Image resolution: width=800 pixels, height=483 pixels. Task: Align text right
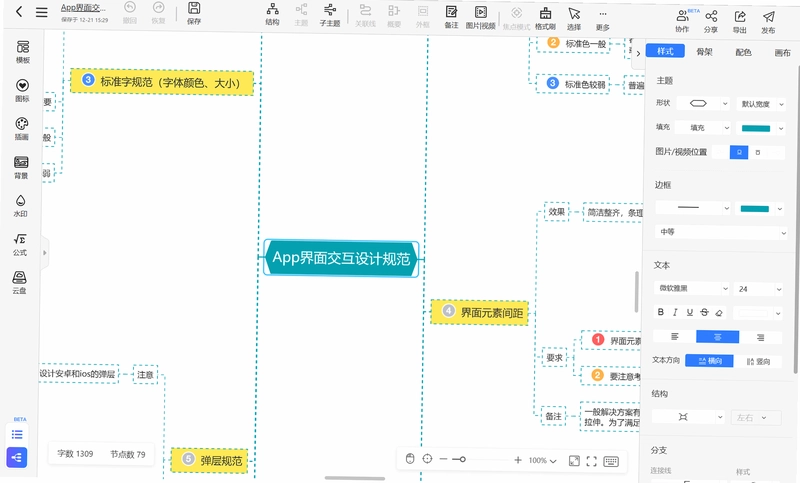click(760, 337)
